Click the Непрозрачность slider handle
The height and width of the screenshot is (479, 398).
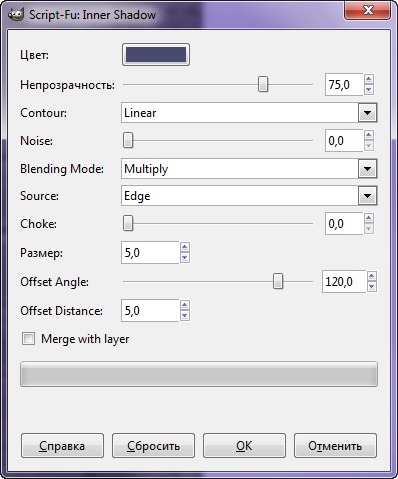[263, 84]
